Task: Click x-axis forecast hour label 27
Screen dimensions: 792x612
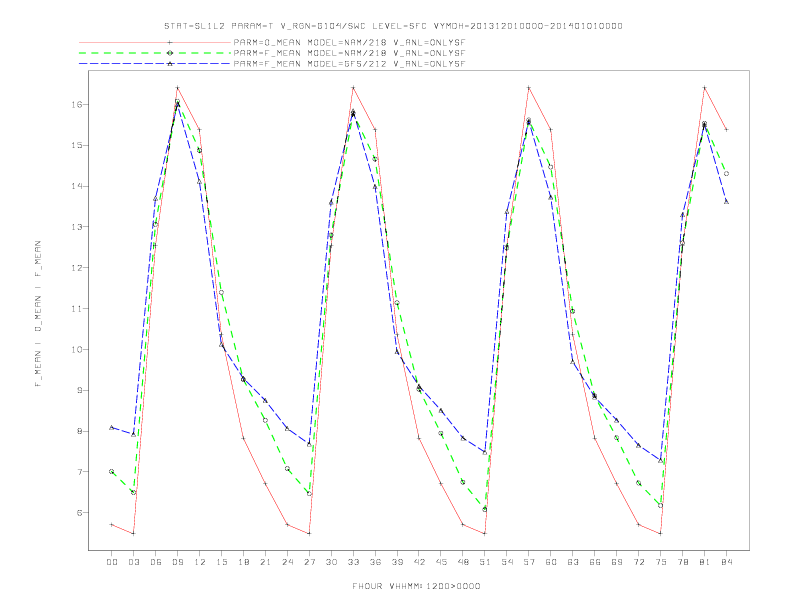Action: (x=309, y=562)
